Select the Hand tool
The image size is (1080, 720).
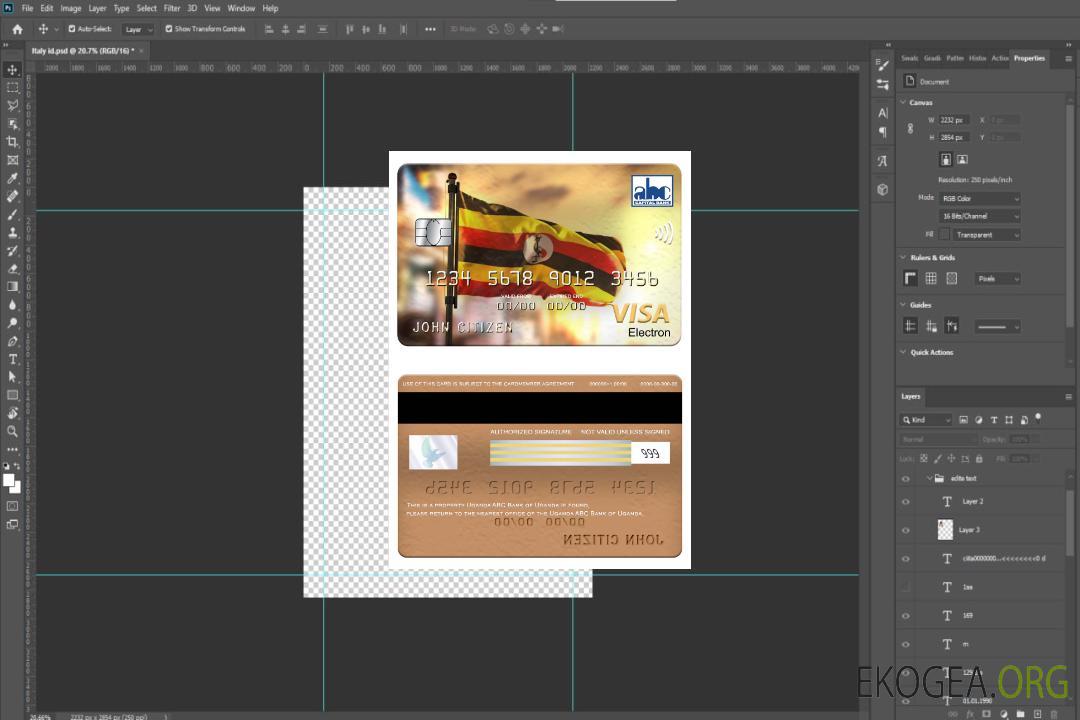12,413
